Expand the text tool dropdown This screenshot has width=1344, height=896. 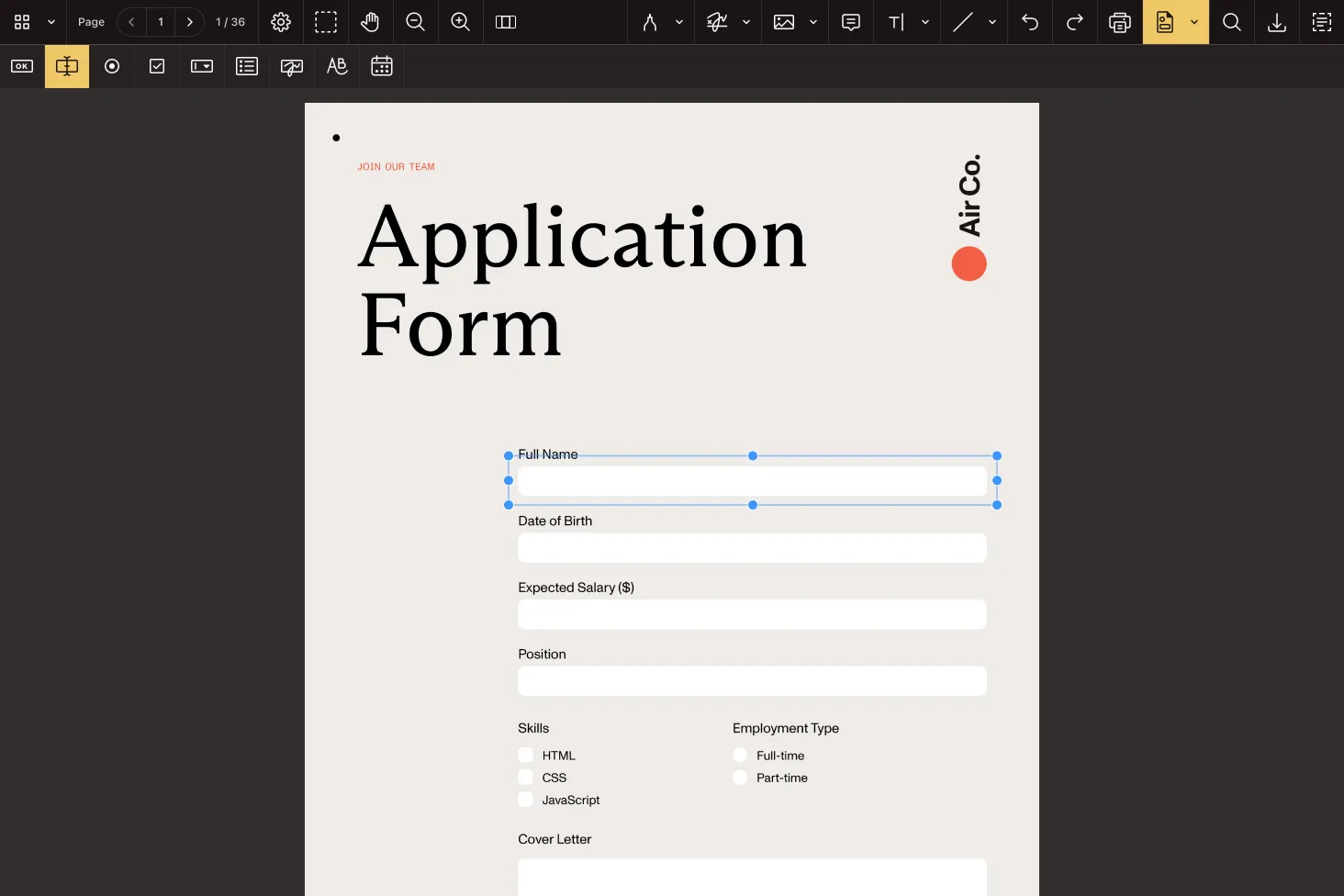925,22
